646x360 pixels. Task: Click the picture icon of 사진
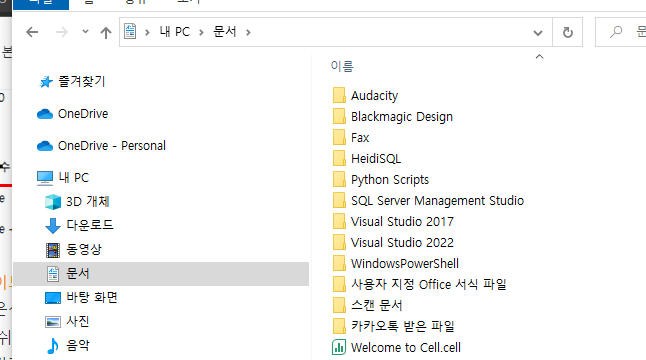point(53,322)
